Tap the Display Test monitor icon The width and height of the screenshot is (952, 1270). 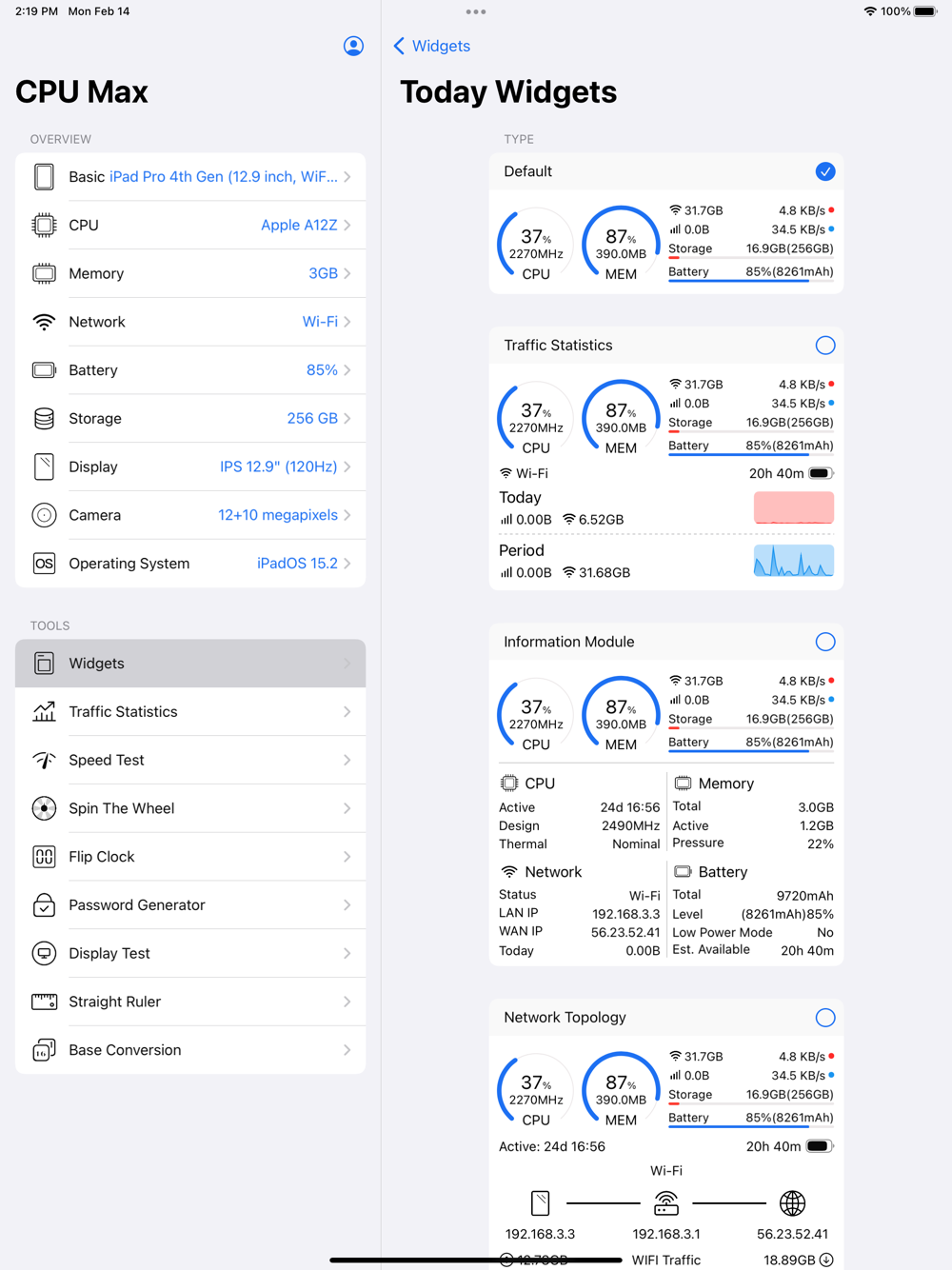(x=44, y=953)
